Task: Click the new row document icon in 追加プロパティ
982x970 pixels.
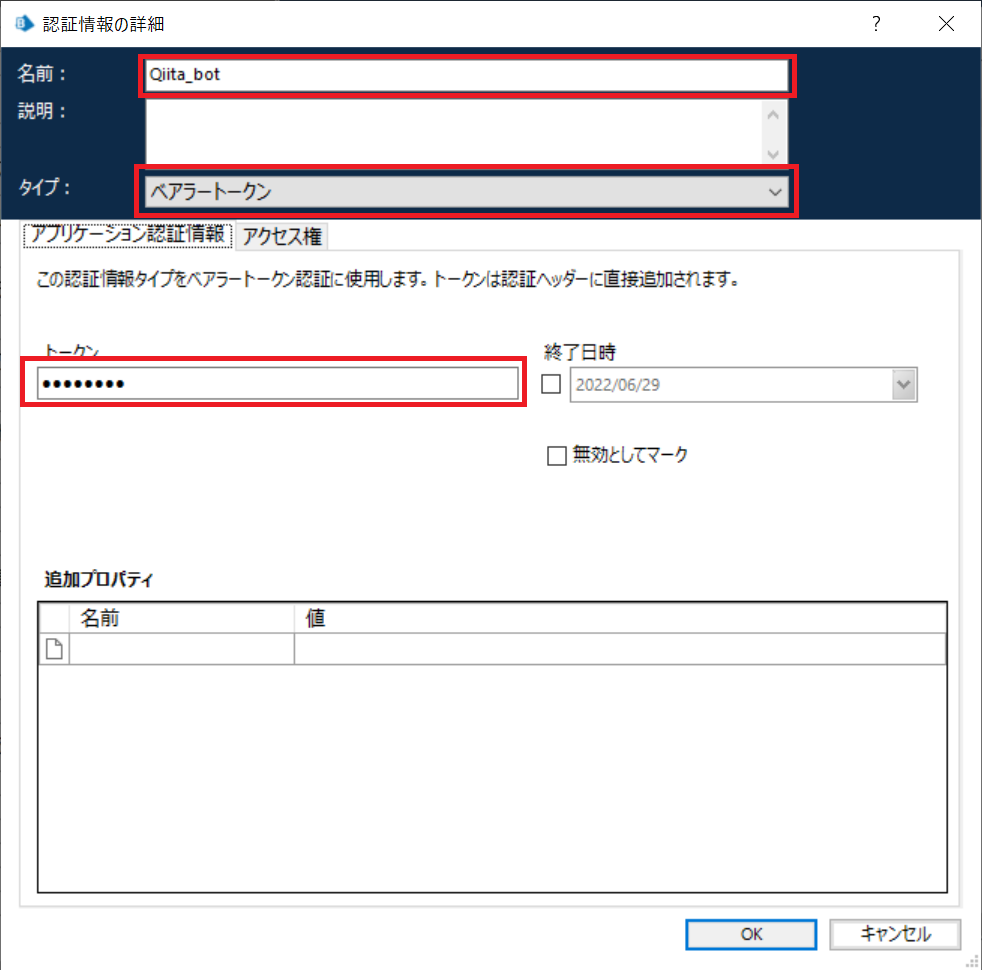Action: click(x=53, y=648)
